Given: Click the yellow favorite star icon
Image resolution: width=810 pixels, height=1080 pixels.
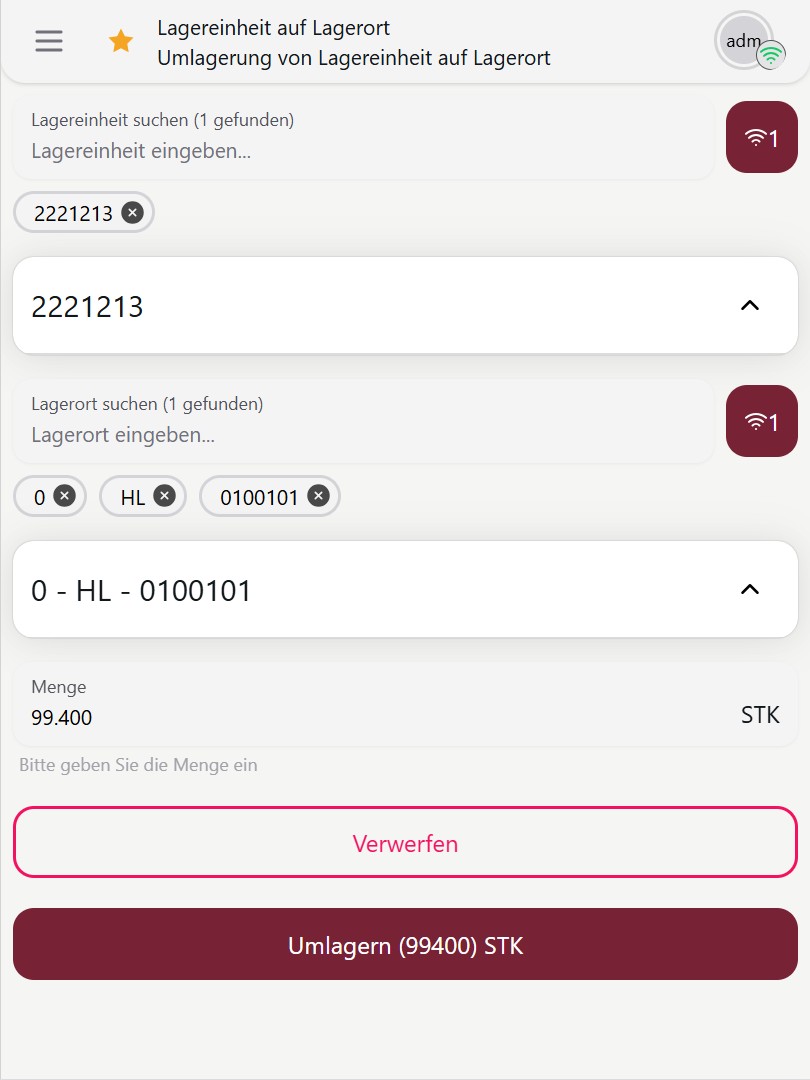Looking at the screenshot, I should click(x=121, y=41).
